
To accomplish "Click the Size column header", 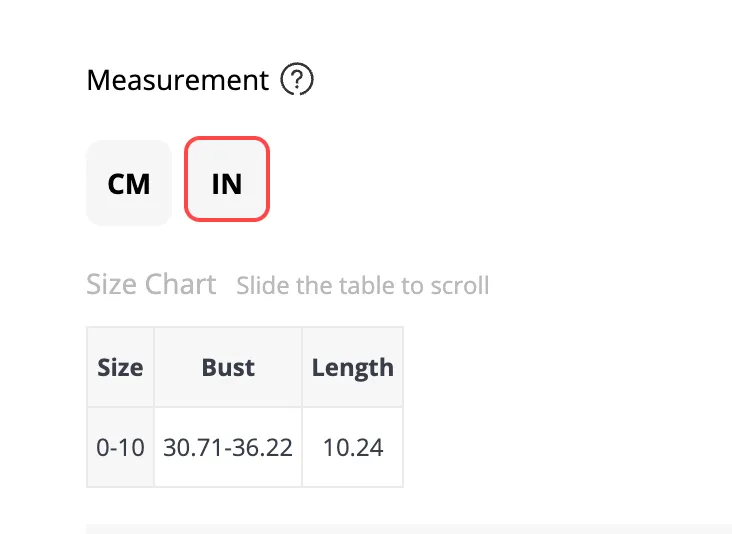I will (x=120, y=367).
